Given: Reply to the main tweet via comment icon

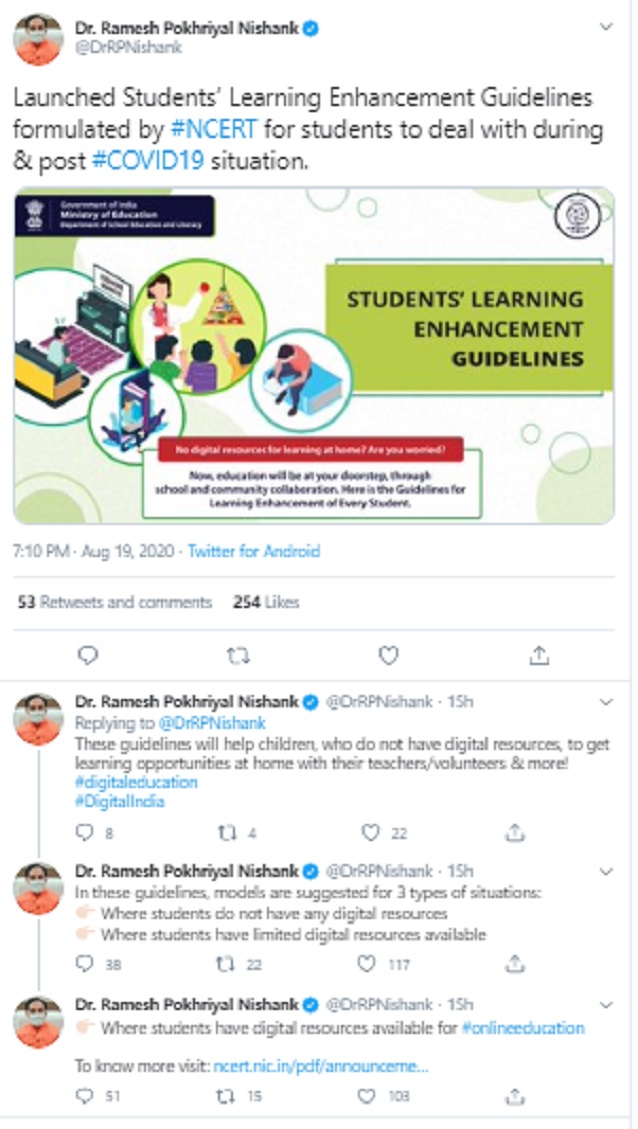Looking at the screenshot, I should click(x=88, y=655).
